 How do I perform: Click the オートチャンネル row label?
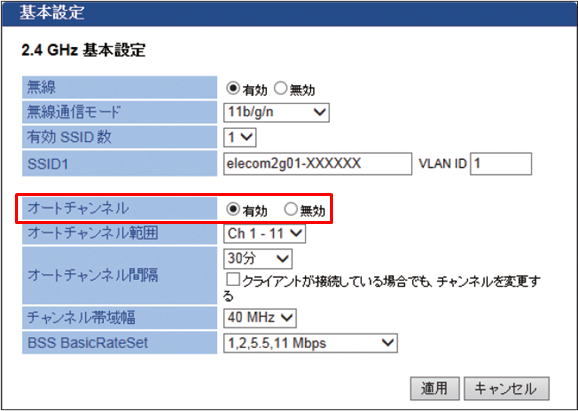119,209
